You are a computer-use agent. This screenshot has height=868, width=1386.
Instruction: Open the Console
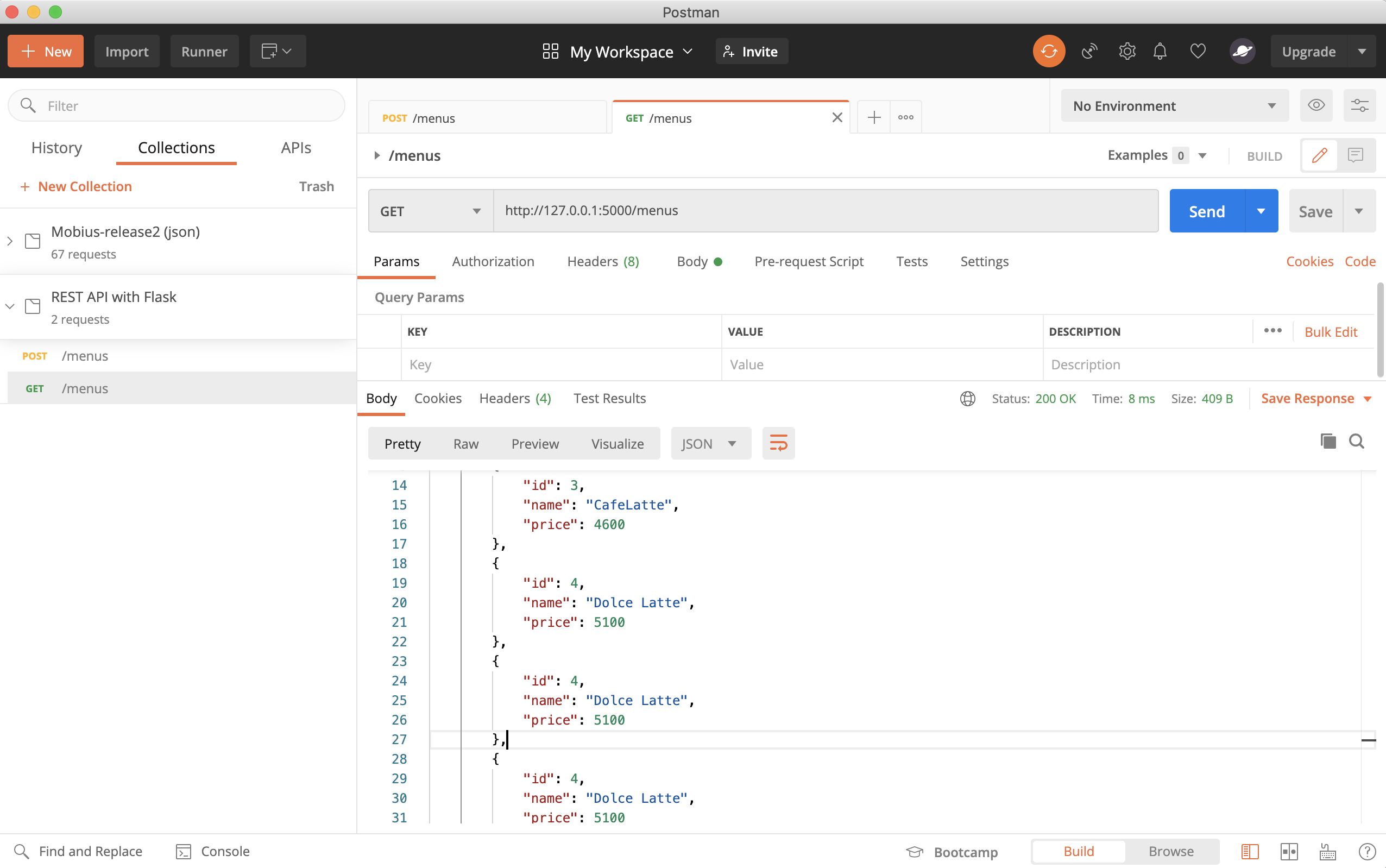click(x=212, y=851)
